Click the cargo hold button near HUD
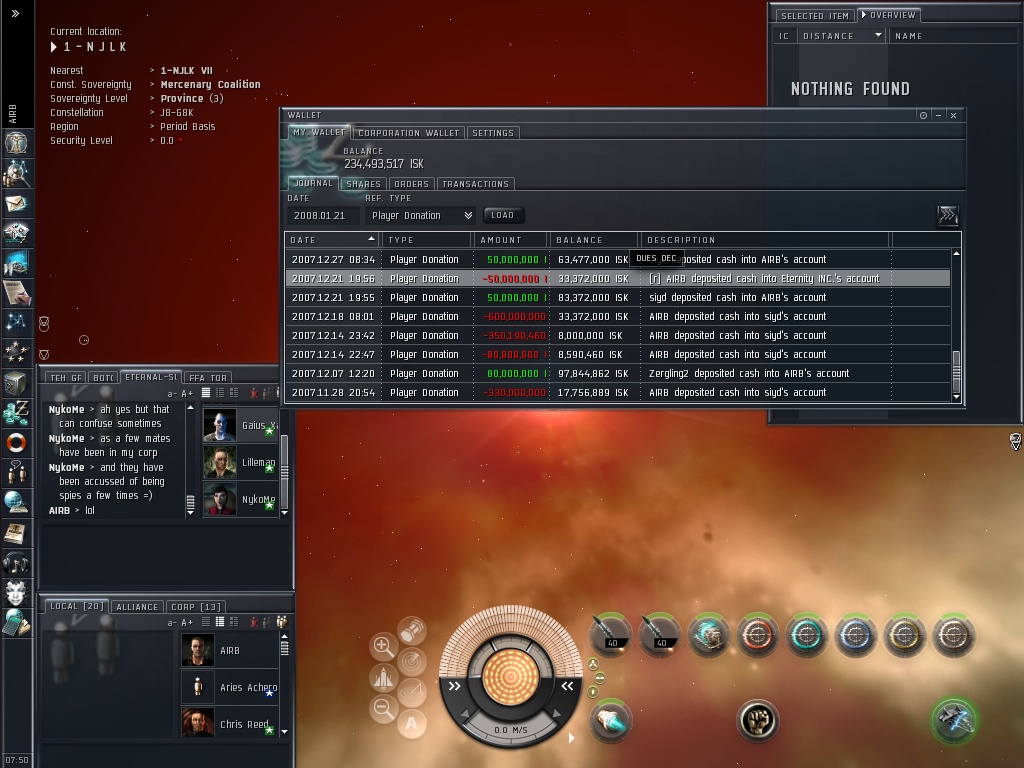This screenshot has height=768, width=1024. (x=411, y=632)
